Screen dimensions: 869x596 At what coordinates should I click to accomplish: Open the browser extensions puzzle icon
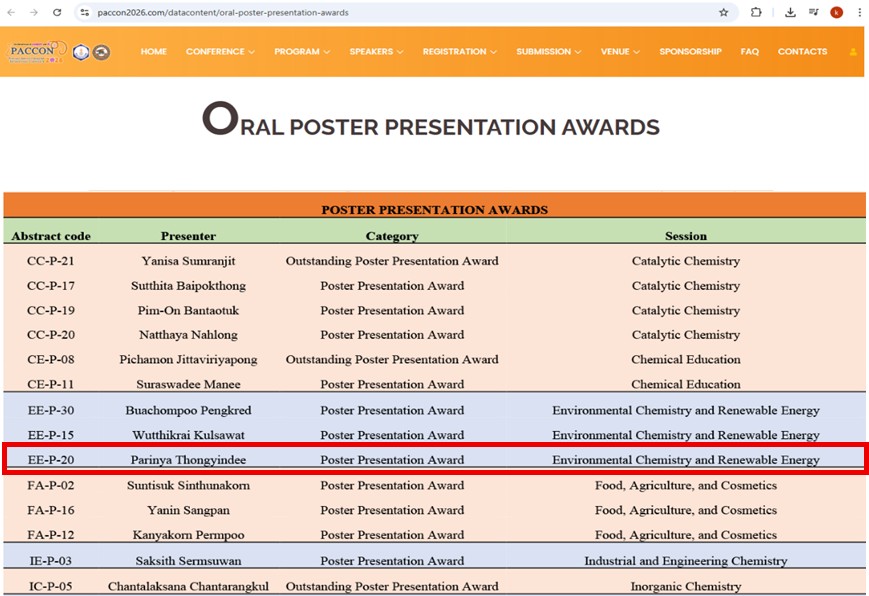(756, 12)
